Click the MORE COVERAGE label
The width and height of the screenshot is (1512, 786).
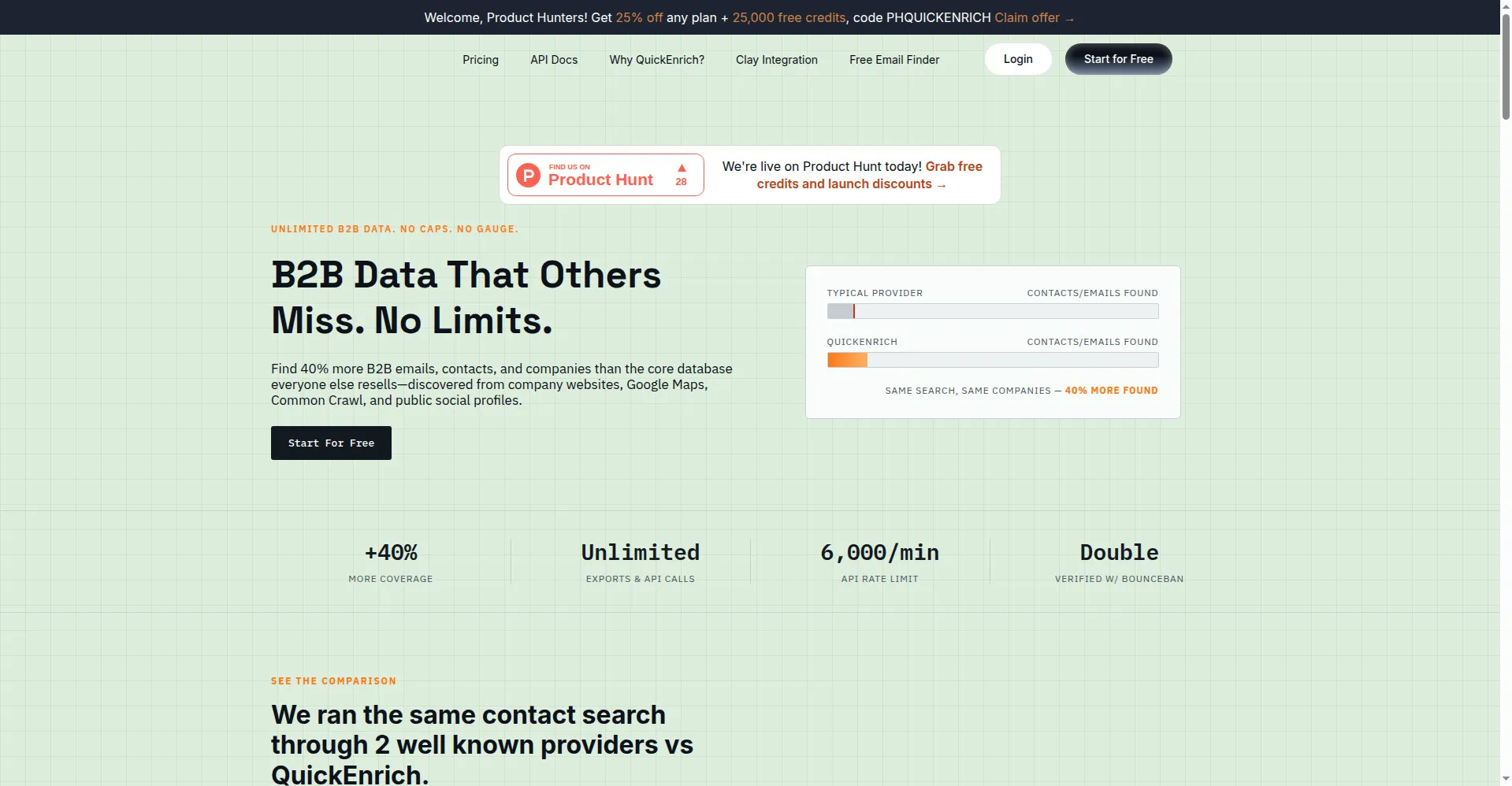pyautogui.click(x=391, y=579)
